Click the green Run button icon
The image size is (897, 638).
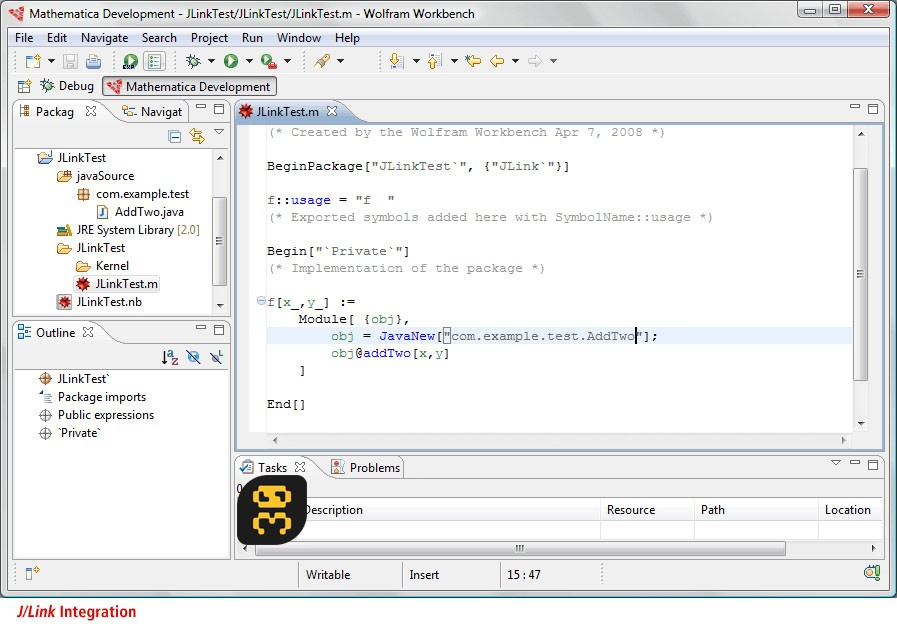(231, 61)
